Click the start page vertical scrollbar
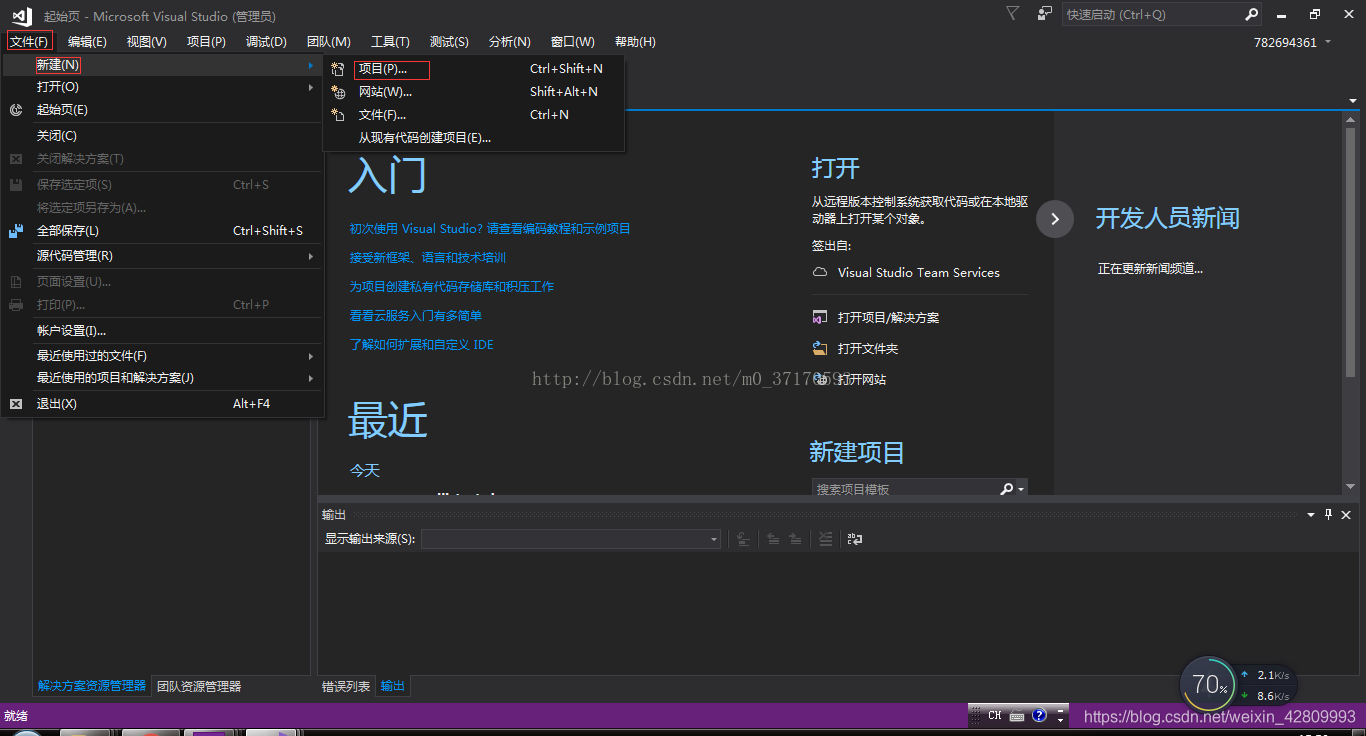 [x=1351, y=253]
